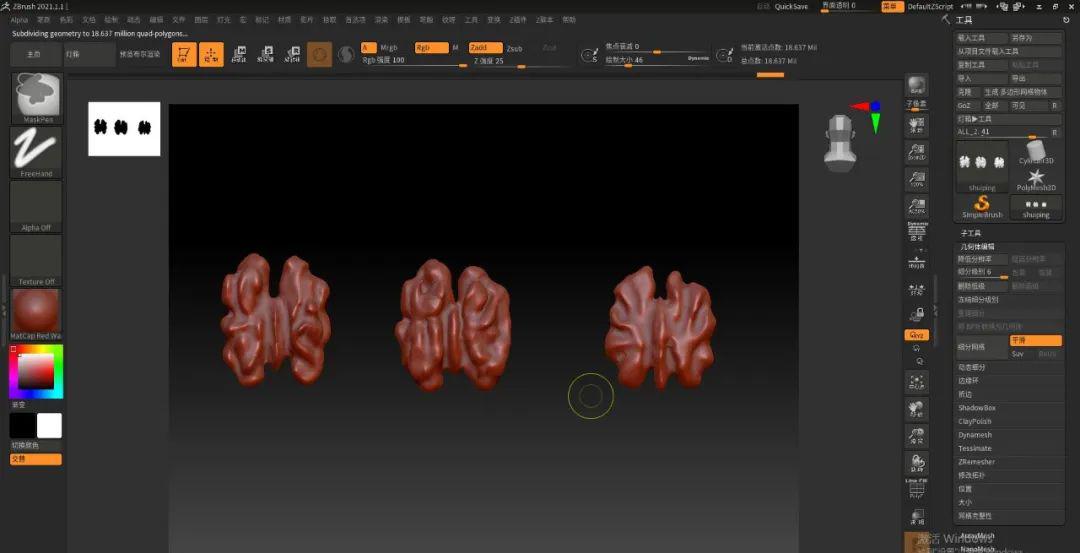Toggle the Zsub mode button

point(515,48)
